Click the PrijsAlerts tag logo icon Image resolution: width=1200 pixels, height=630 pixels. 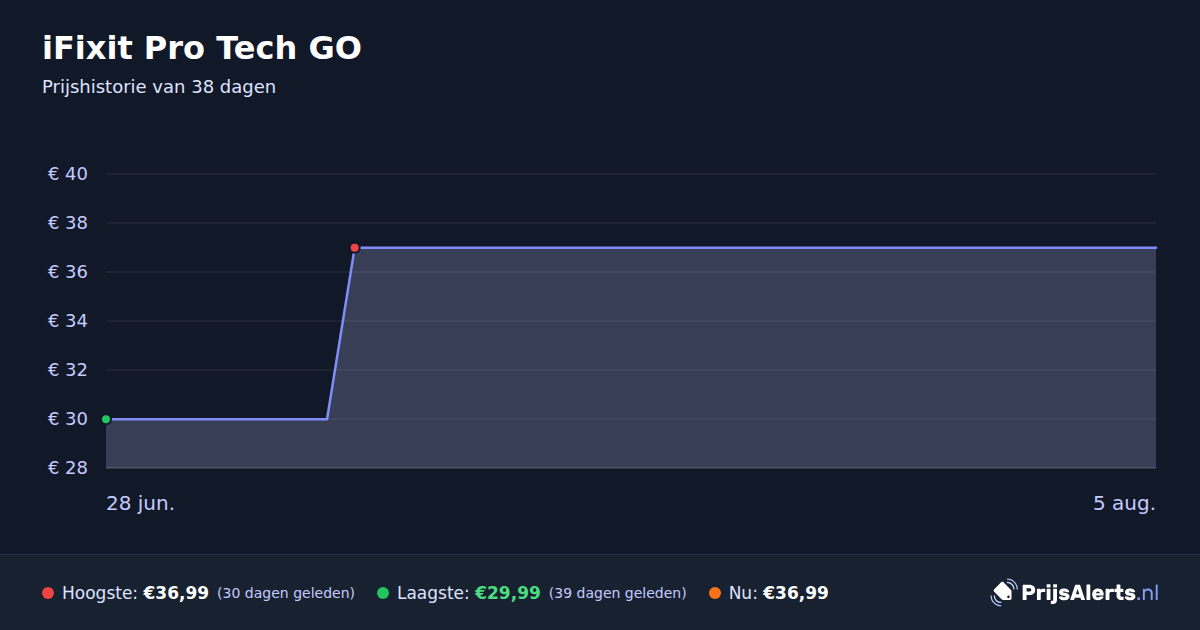(1003, 593)
